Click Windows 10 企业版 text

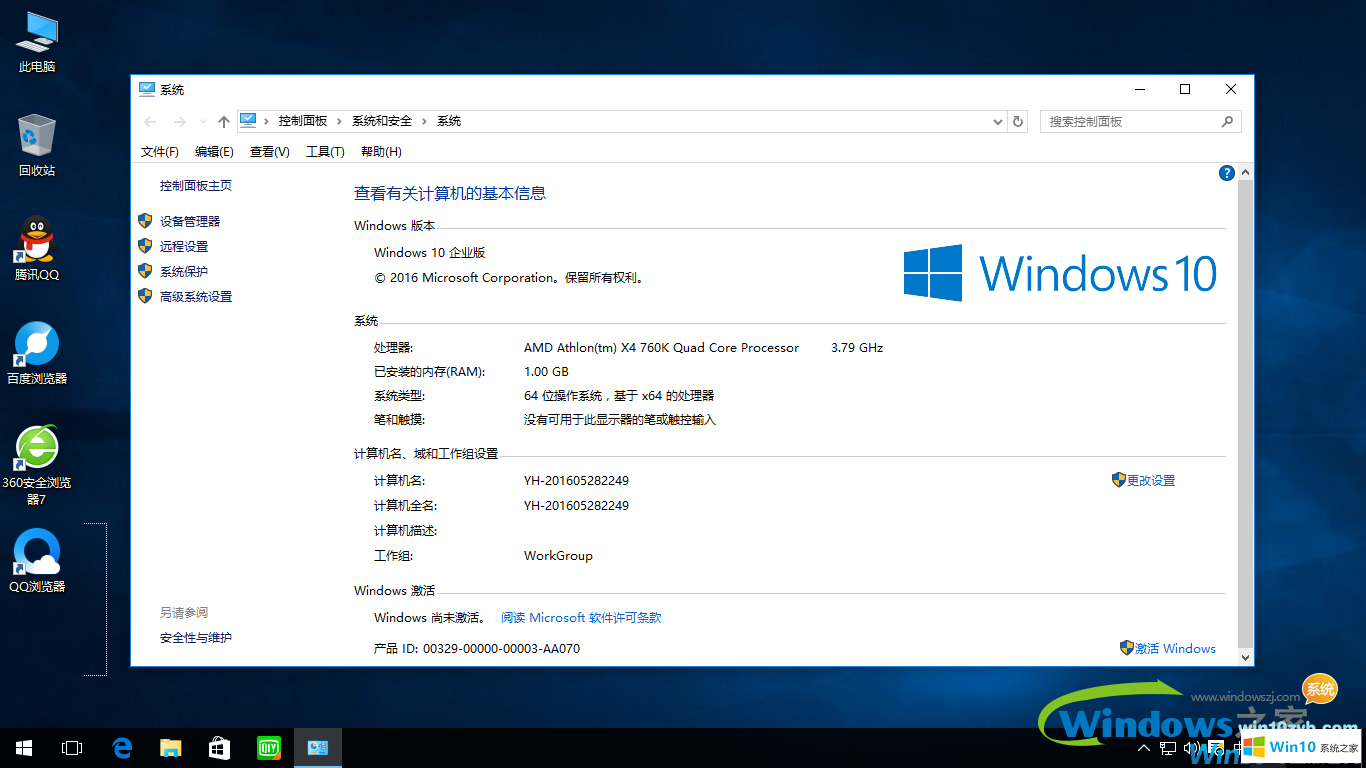[430, 253]
